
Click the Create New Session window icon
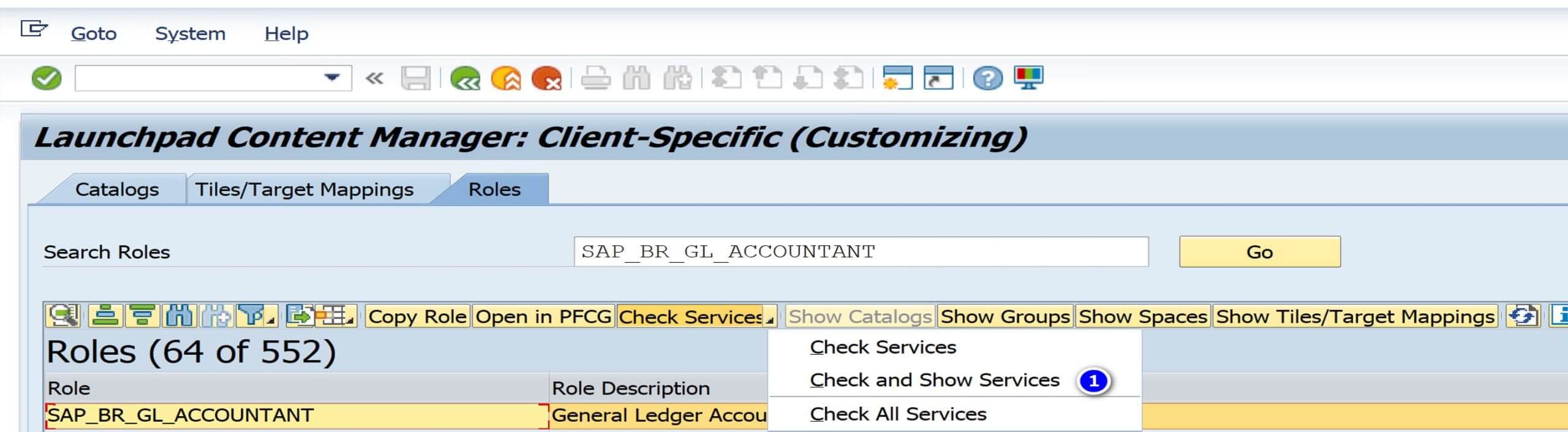[897, 78]
